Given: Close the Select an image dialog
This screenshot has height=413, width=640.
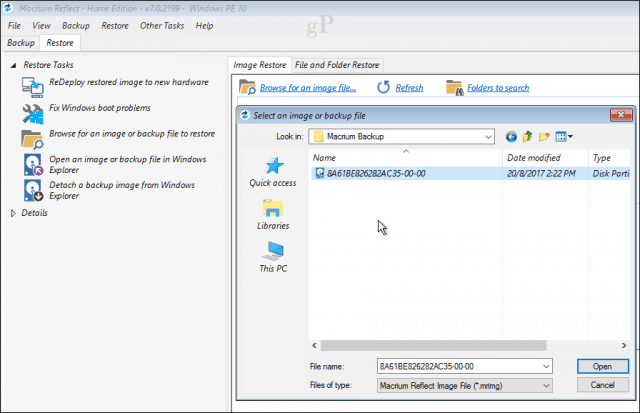Looking at the screenshot, I should [621, 115].
